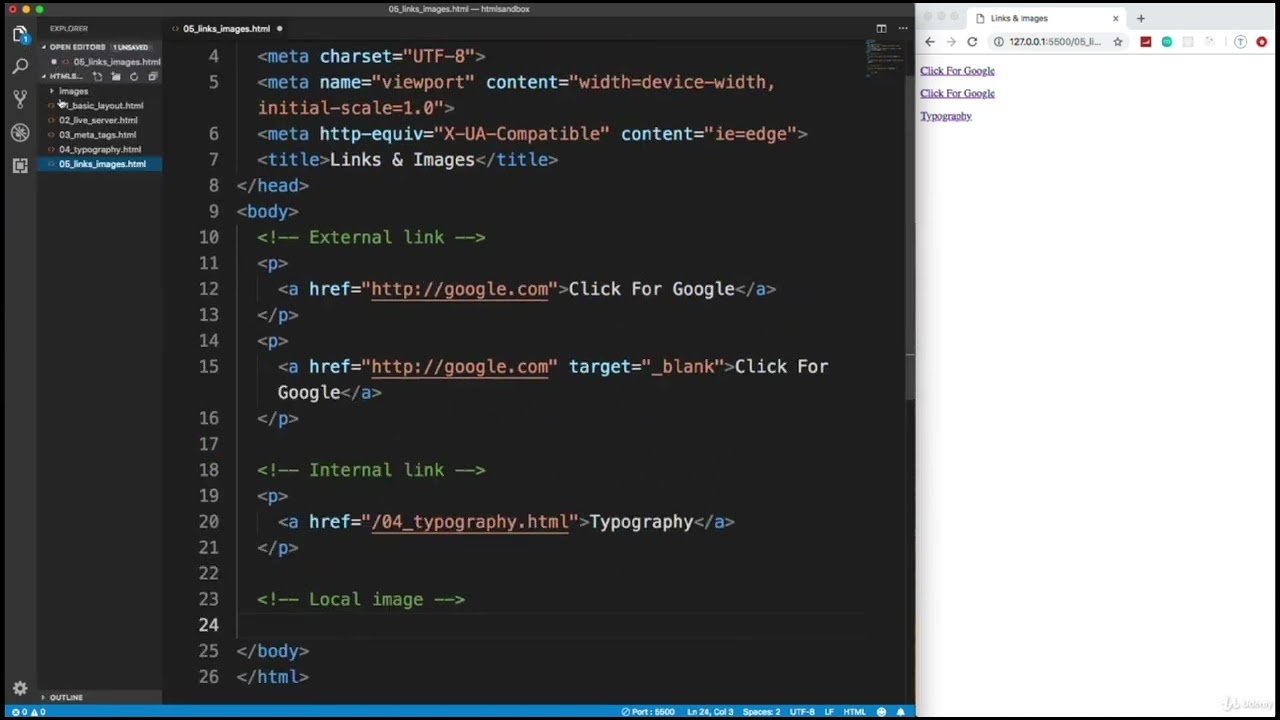Open the Search view in activity bar
1280x720 pixels.
20,67
